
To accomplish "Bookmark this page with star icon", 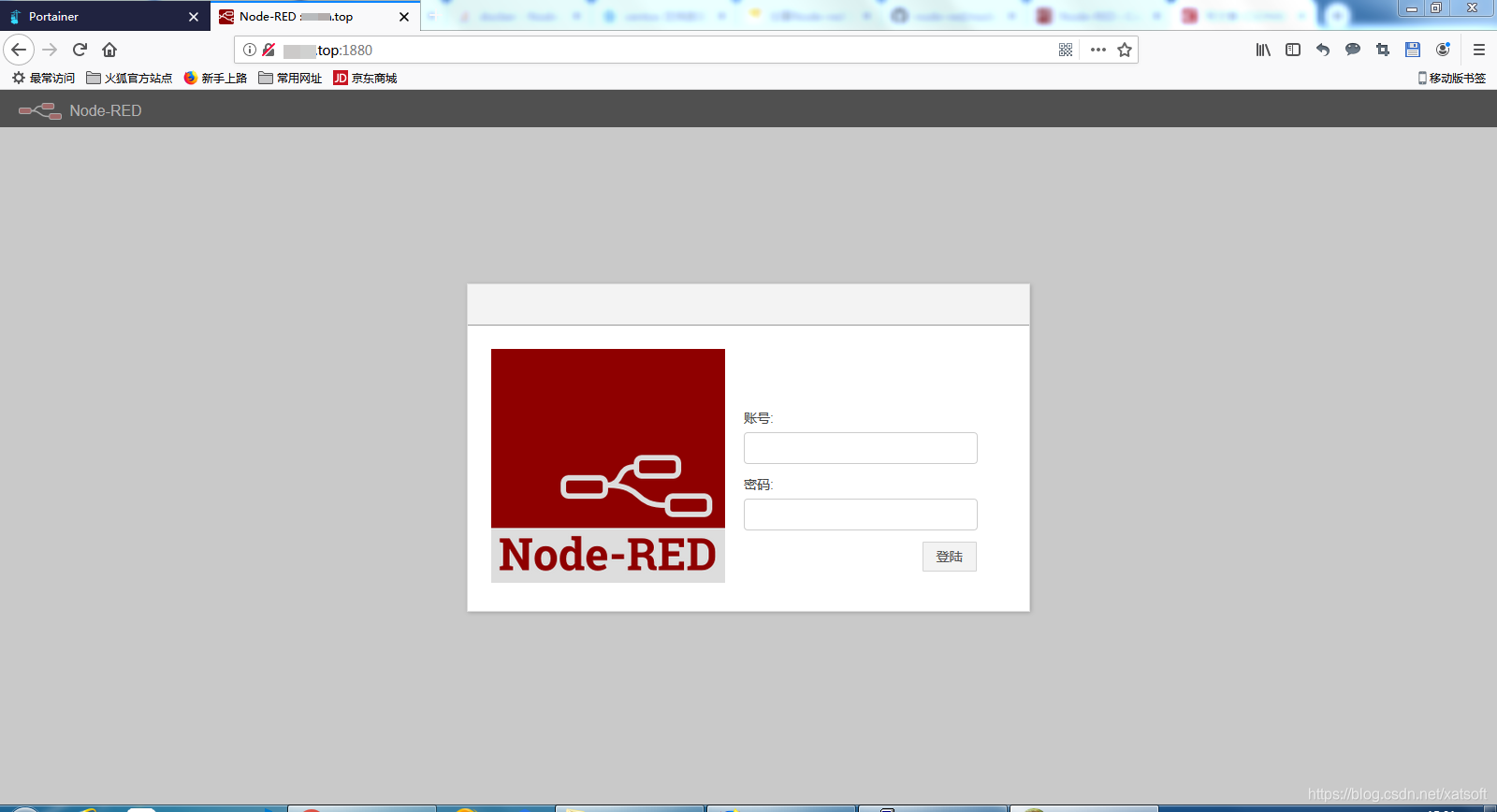I will click(x=1125, y=50).
